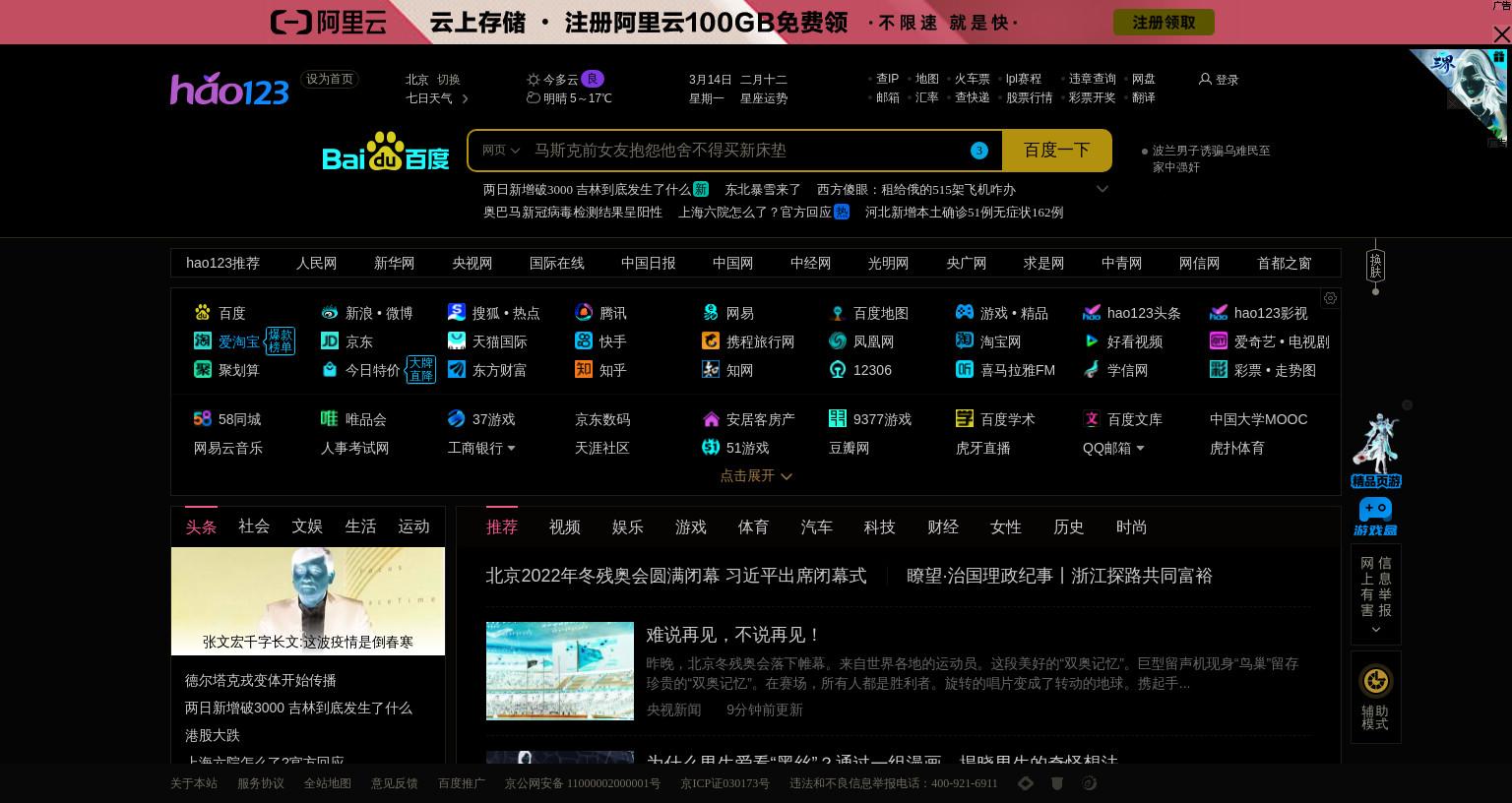1512x803 pixels.
Task: Click the 德尔塔克戎变体开始传播 headline
Action: (261, 680)
